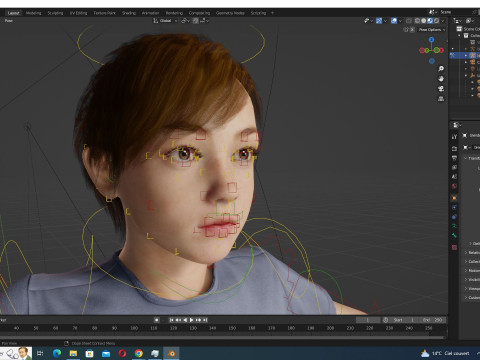Select rendered viewport shading
Viewport: 480px width, 360px height.
tap(436, 21)
